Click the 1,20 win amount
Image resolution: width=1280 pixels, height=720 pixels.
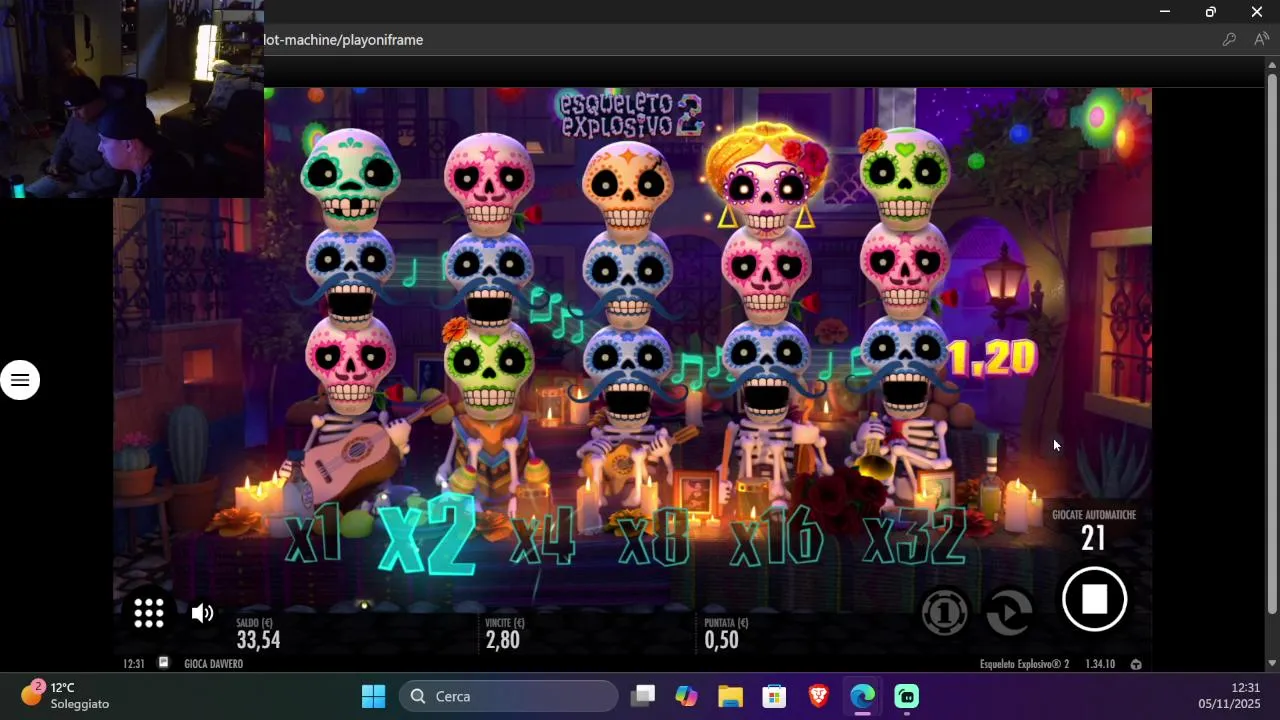click(992, 357)
